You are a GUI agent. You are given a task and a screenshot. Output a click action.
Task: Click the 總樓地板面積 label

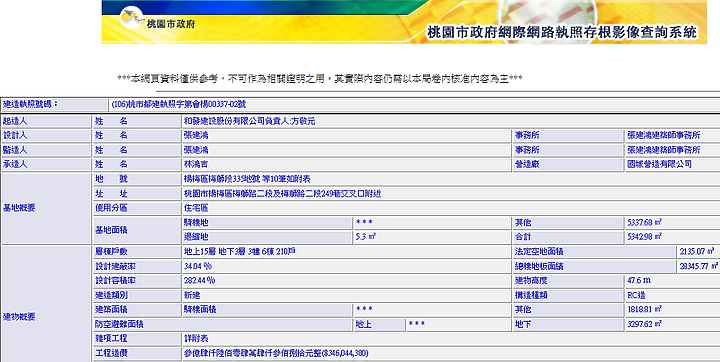[x=539, y=266]
